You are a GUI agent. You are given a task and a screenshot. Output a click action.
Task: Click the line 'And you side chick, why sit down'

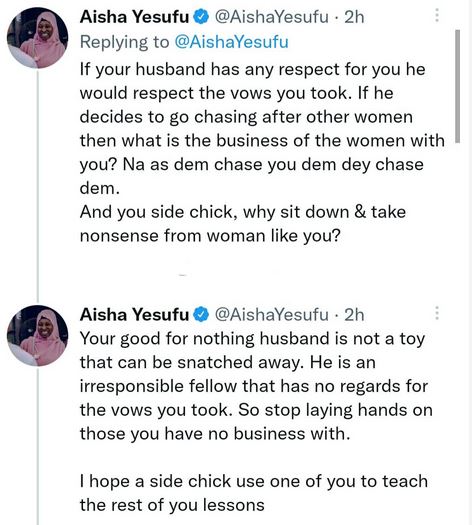pyautogui.click(x=243, y=212)
